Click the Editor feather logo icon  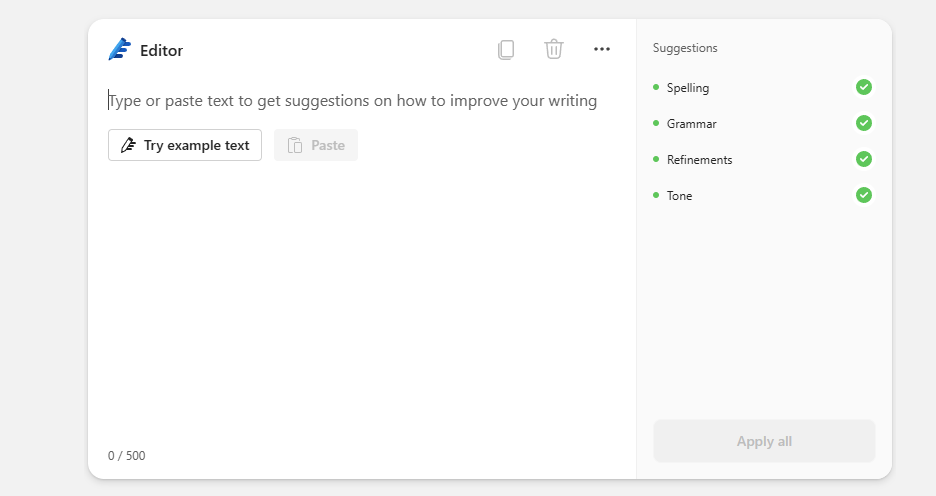(x=120, y=50)
